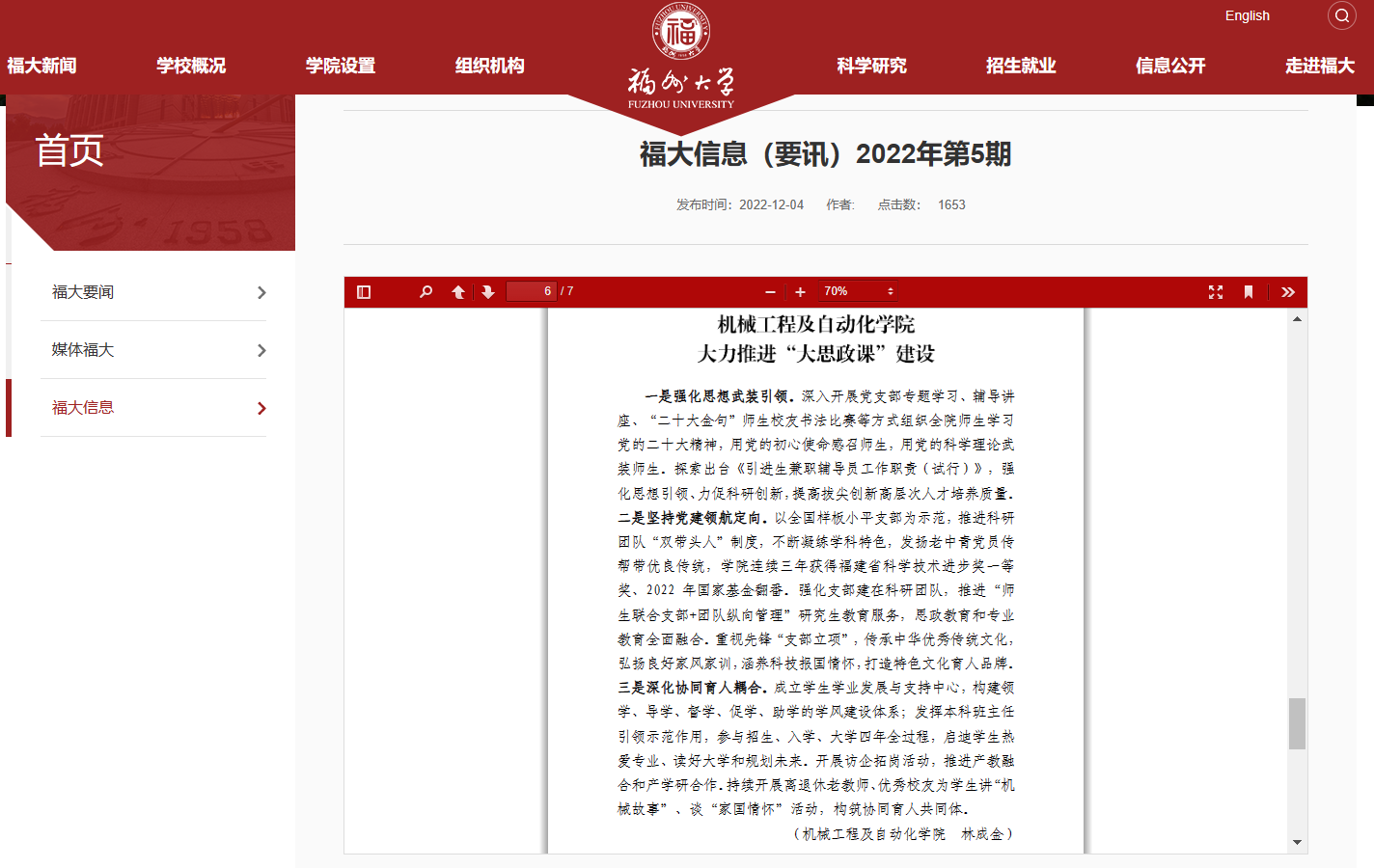Open the PDF tools double-arrow menu

click(1288, 292)
